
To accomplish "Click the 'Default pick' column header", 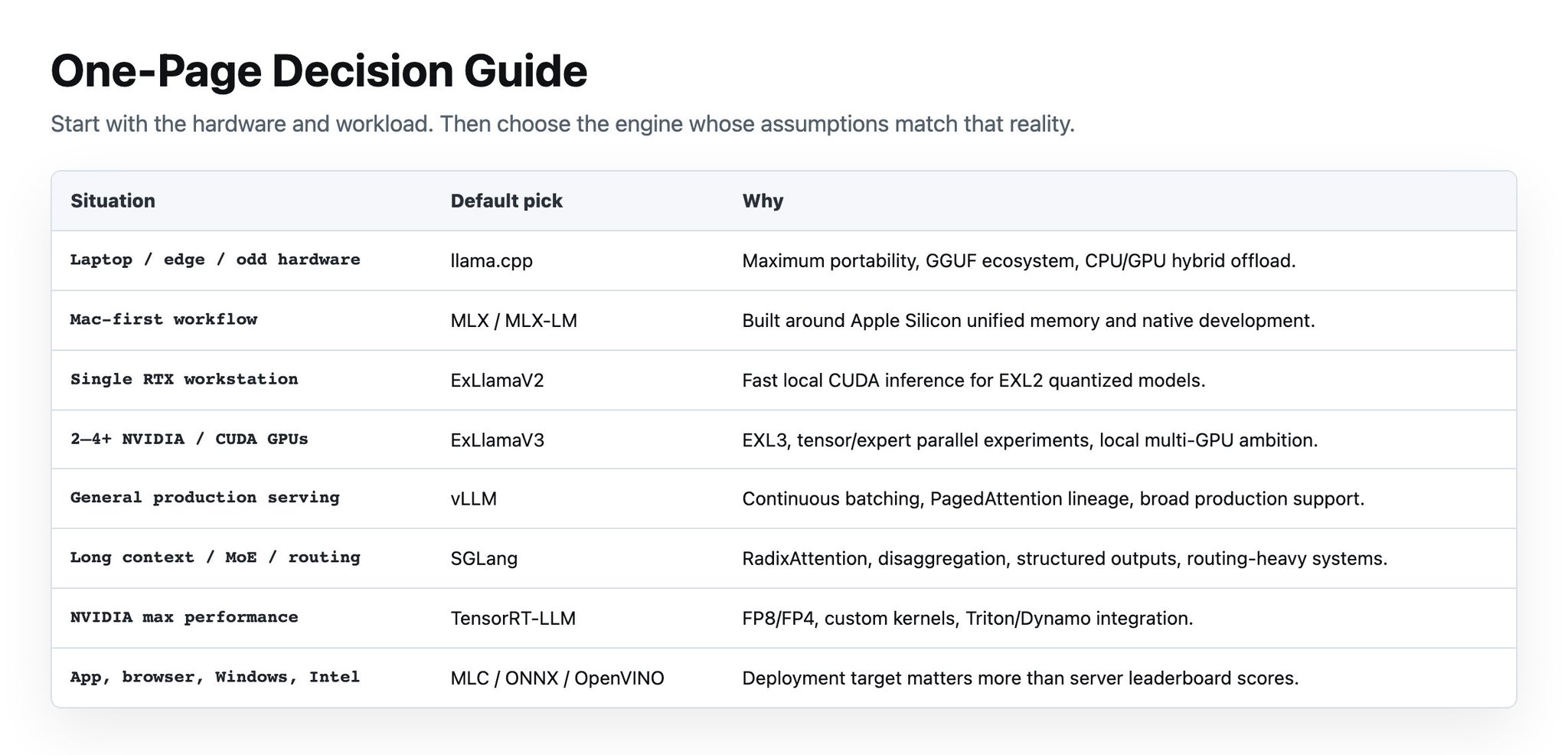I will pyautogui.click(x=506, y=201).
